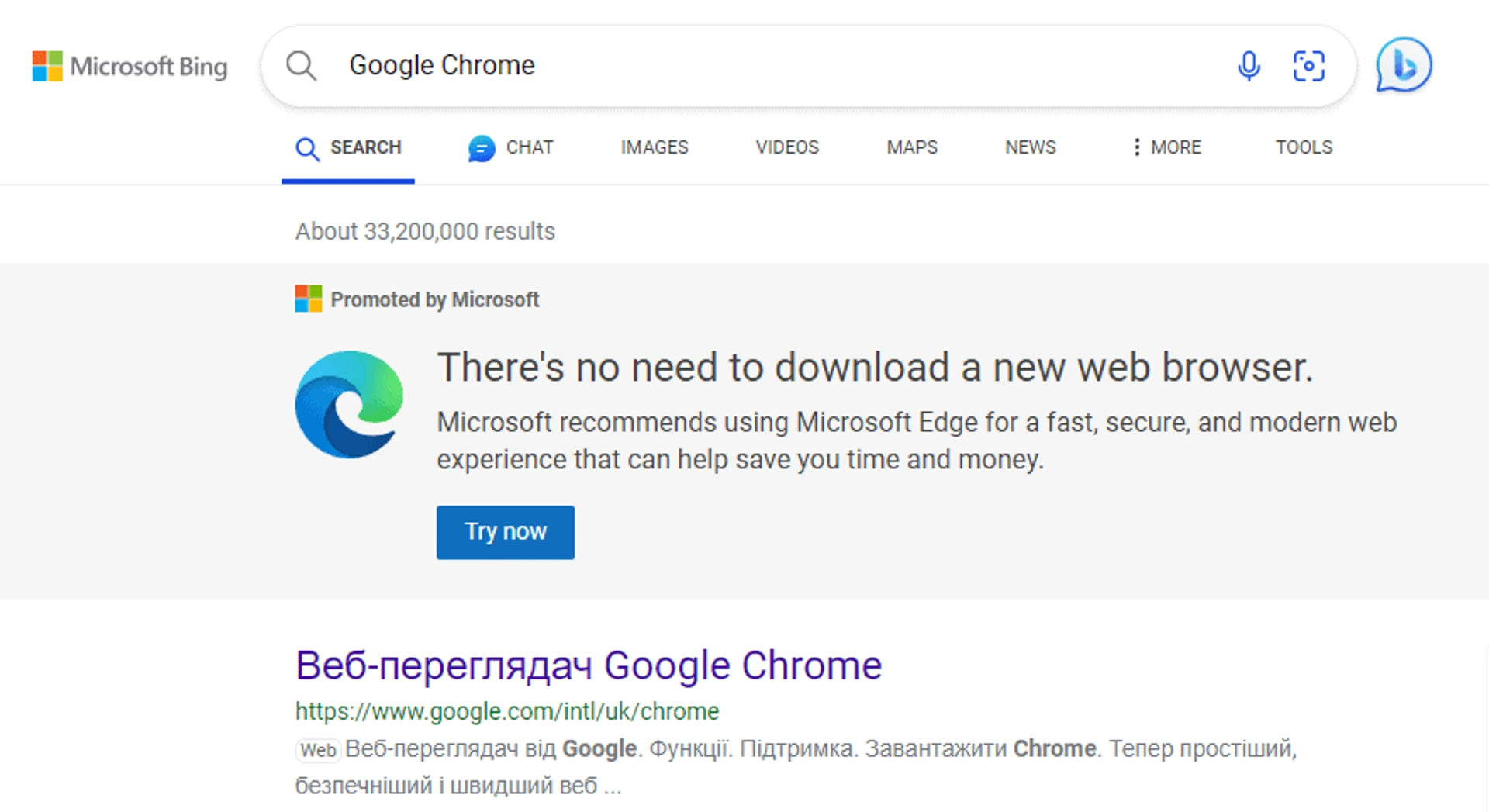Click the Microsoft Edge logo
Image resolution: width=1489 pixels, height=812 pixels.
tap(349, 404)
